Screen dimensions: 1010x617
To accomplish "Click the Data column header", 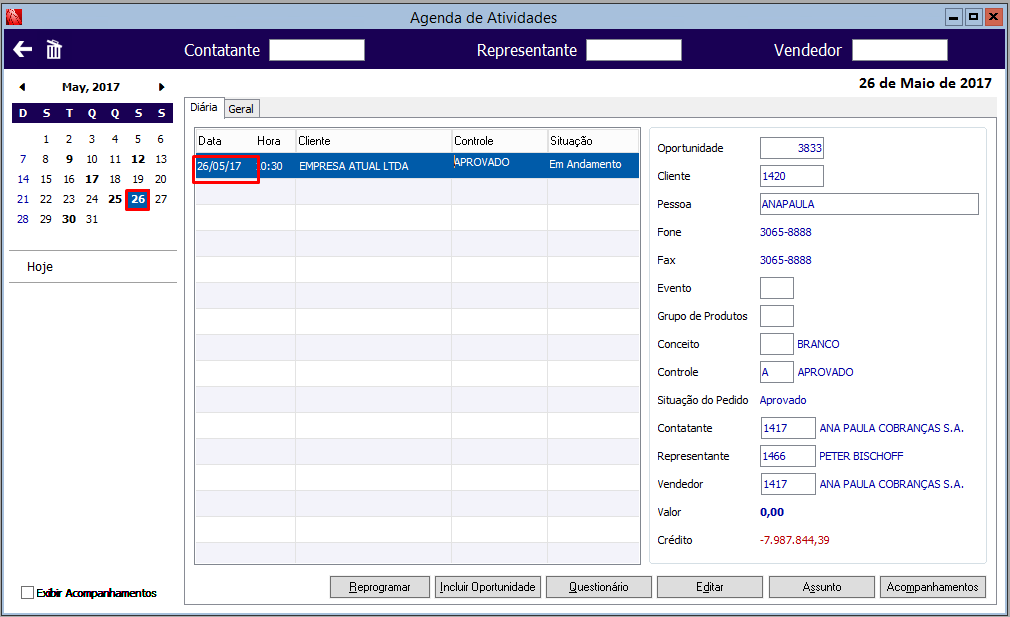I will pos(225,141).
